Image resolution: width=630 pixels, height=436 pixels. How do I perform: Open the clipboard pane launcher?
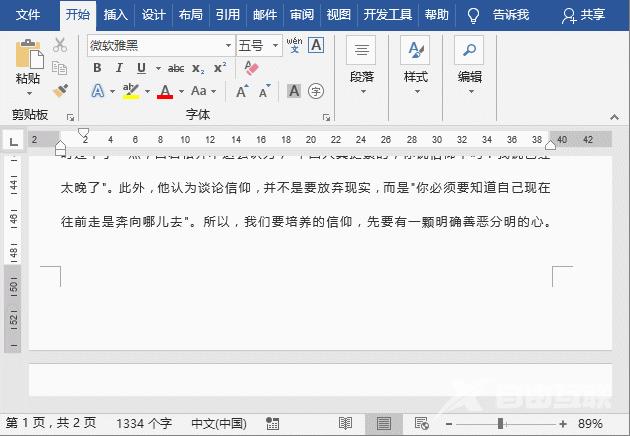pos(71,117)
